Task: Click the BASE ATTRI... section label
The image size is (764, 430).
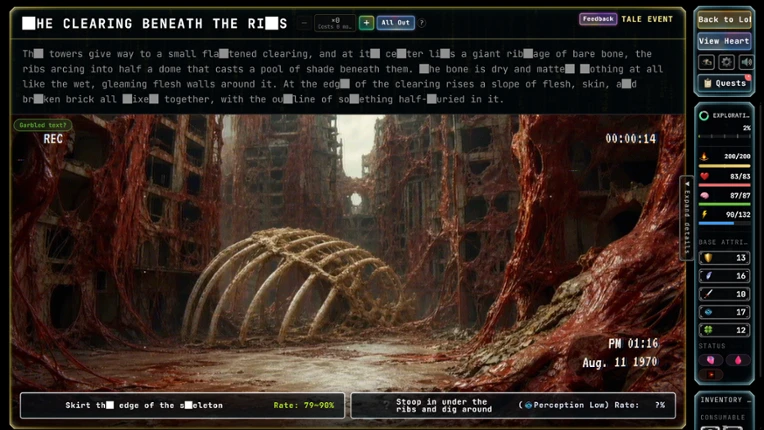Action: (x=723, y=242)
